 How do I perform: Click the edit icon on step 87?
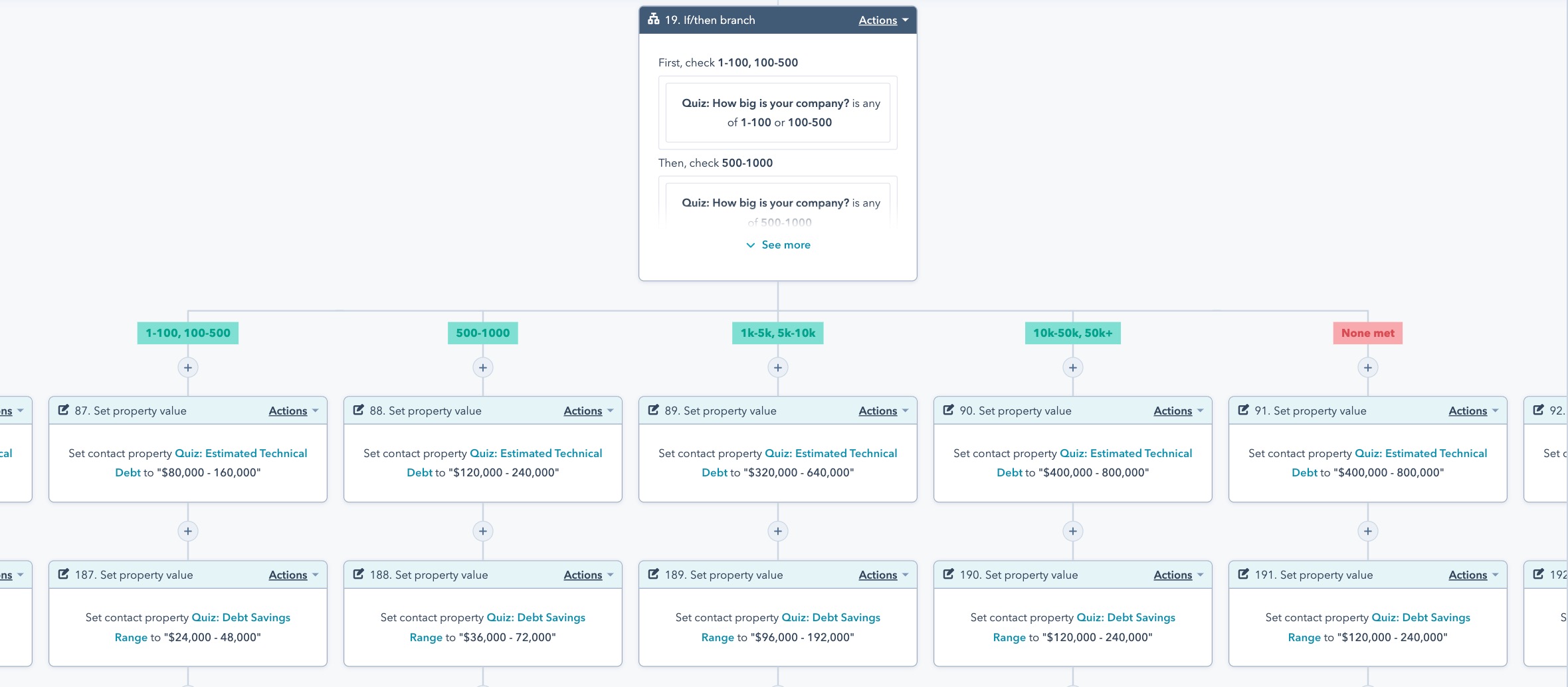[x=64, y=410]
